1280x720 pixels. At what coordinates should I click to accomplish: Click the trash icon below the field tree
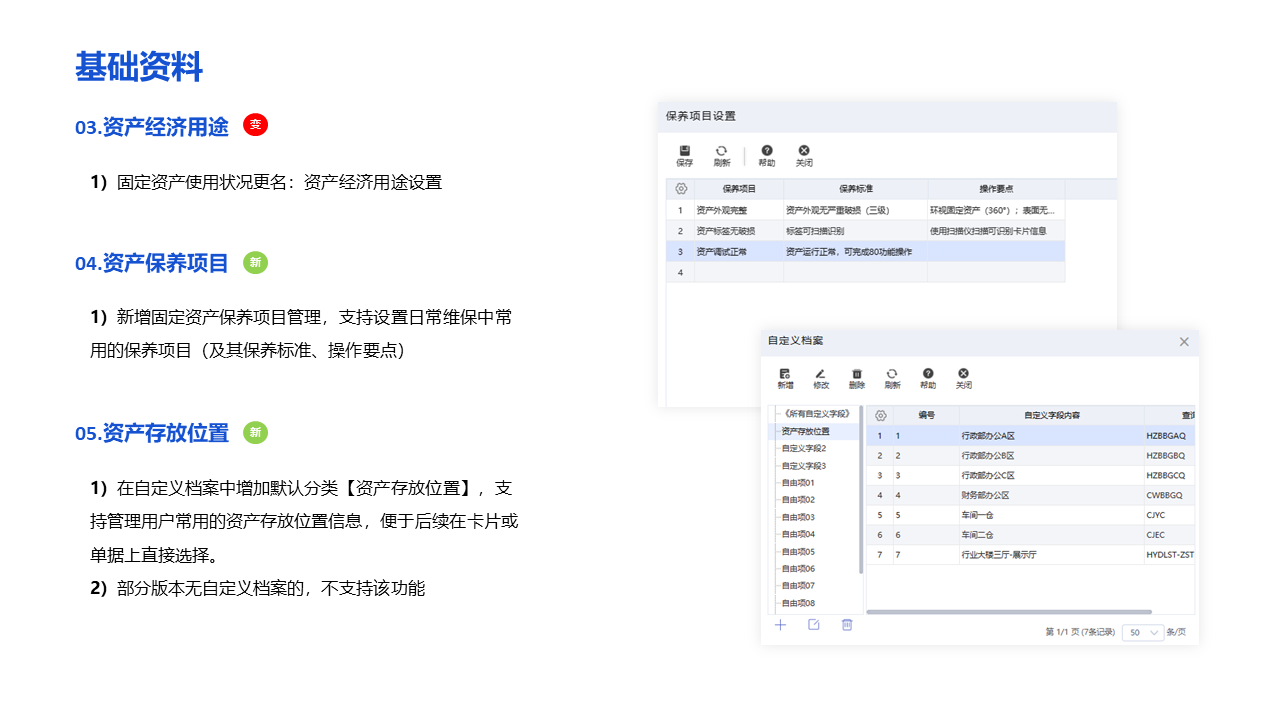(847, 625)
